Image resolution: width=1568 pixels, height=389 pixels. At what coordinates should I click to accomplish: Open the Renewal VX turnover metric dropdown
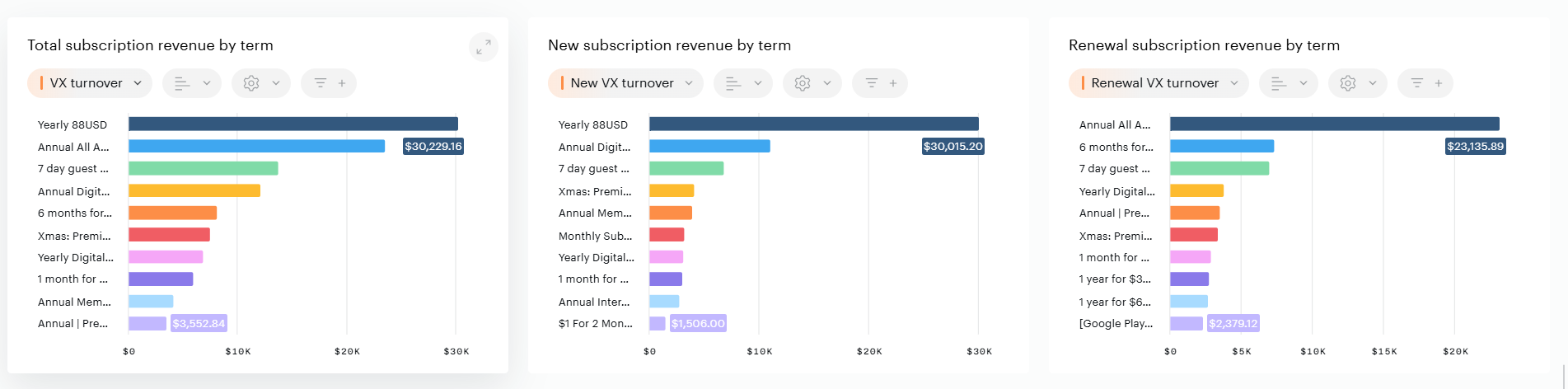pyautogui.click(x=1158, y=83)
